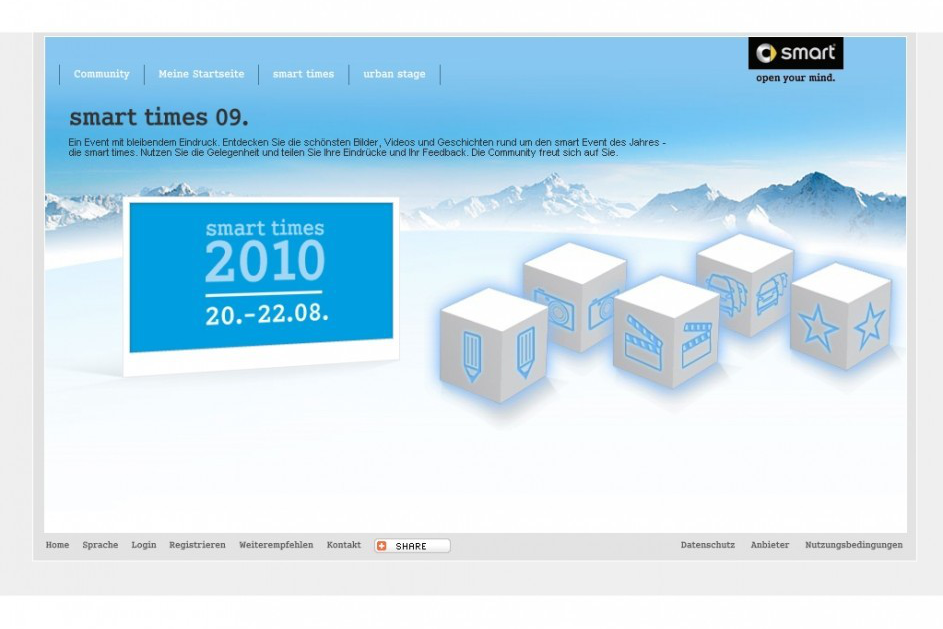Open the Datenschutz link
The image size is (943, 629).
[708, 545]
